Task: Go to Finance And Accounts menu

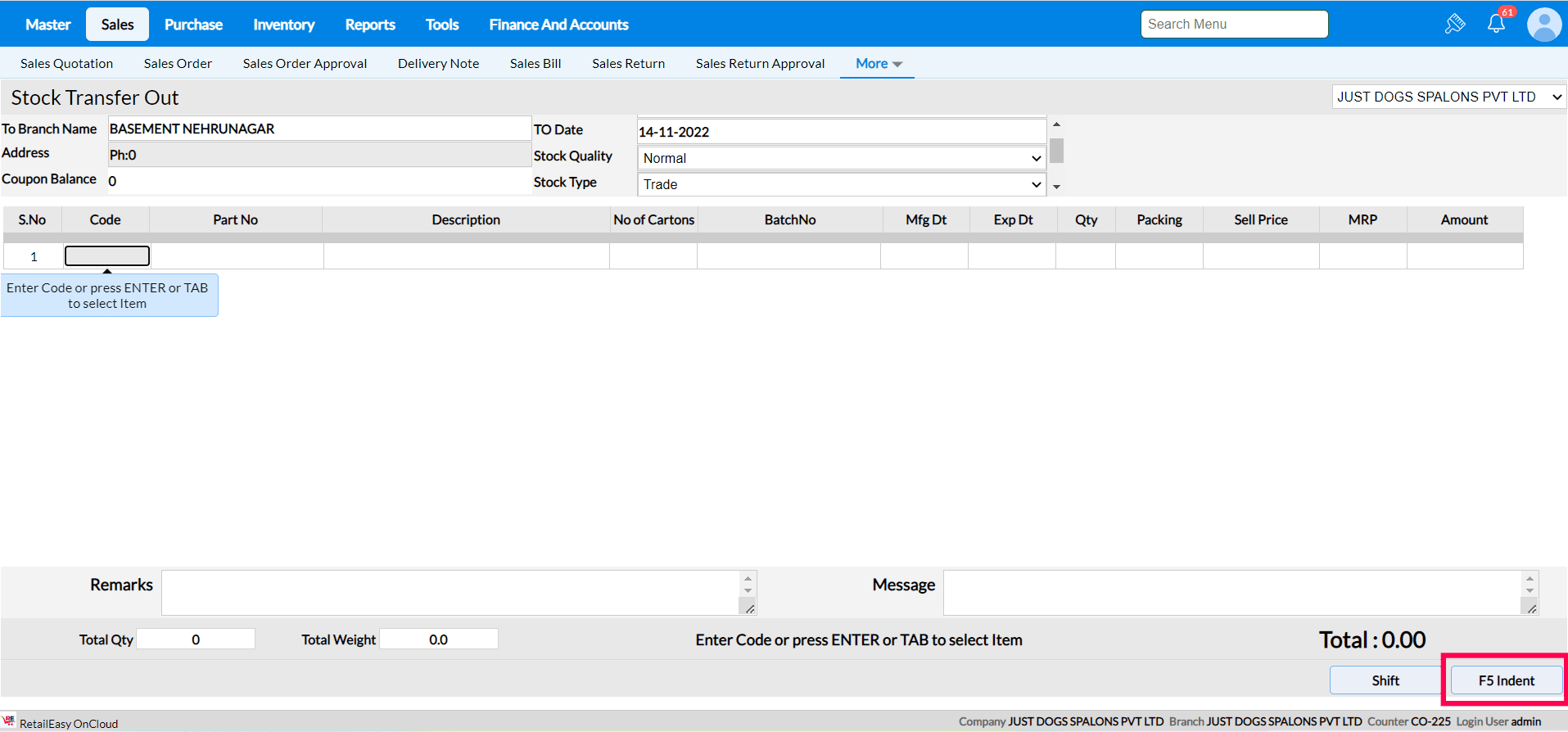Action: click(558, 25)
